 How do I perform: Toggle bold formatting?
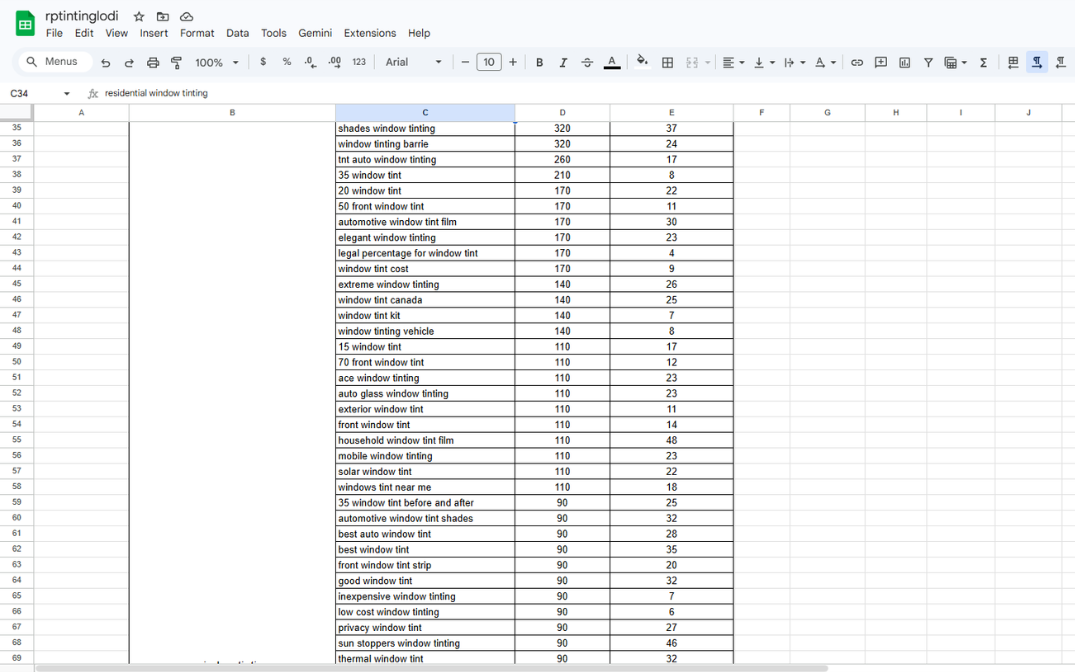pos(540,62)
